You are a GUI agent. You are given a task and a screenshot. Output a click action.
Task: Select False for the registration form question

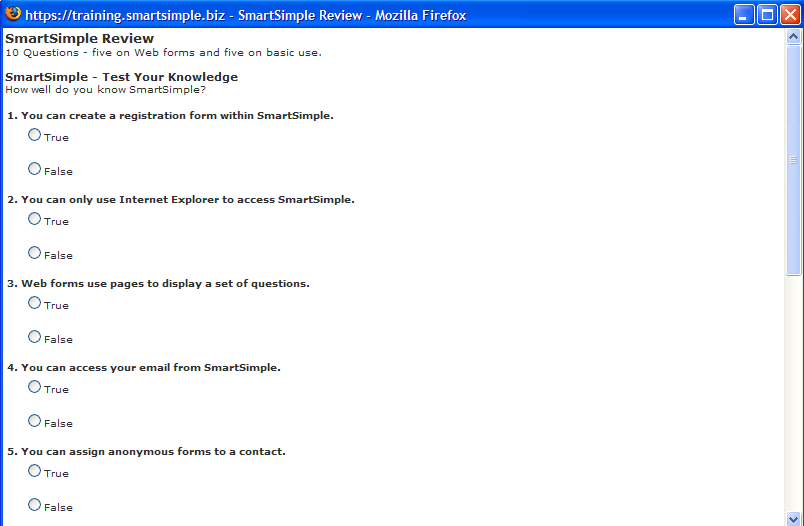35,169
